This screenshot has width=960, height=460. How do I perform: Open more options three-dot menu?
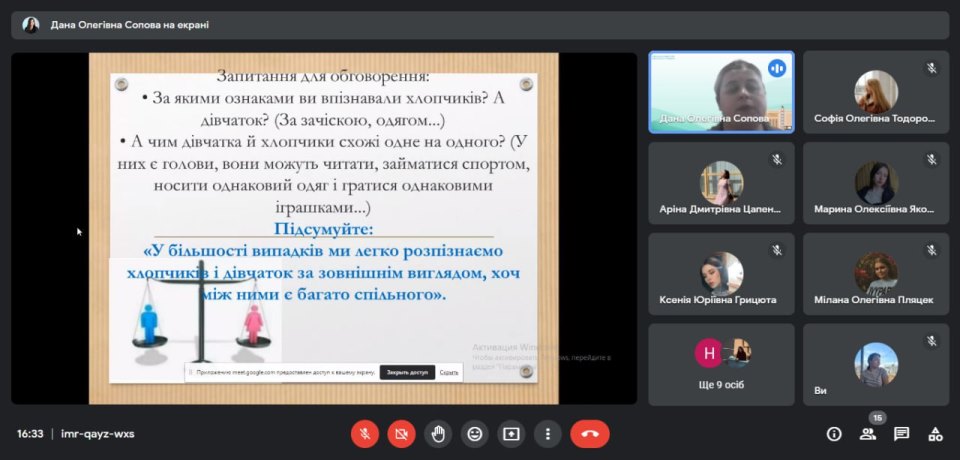point(548,434)
